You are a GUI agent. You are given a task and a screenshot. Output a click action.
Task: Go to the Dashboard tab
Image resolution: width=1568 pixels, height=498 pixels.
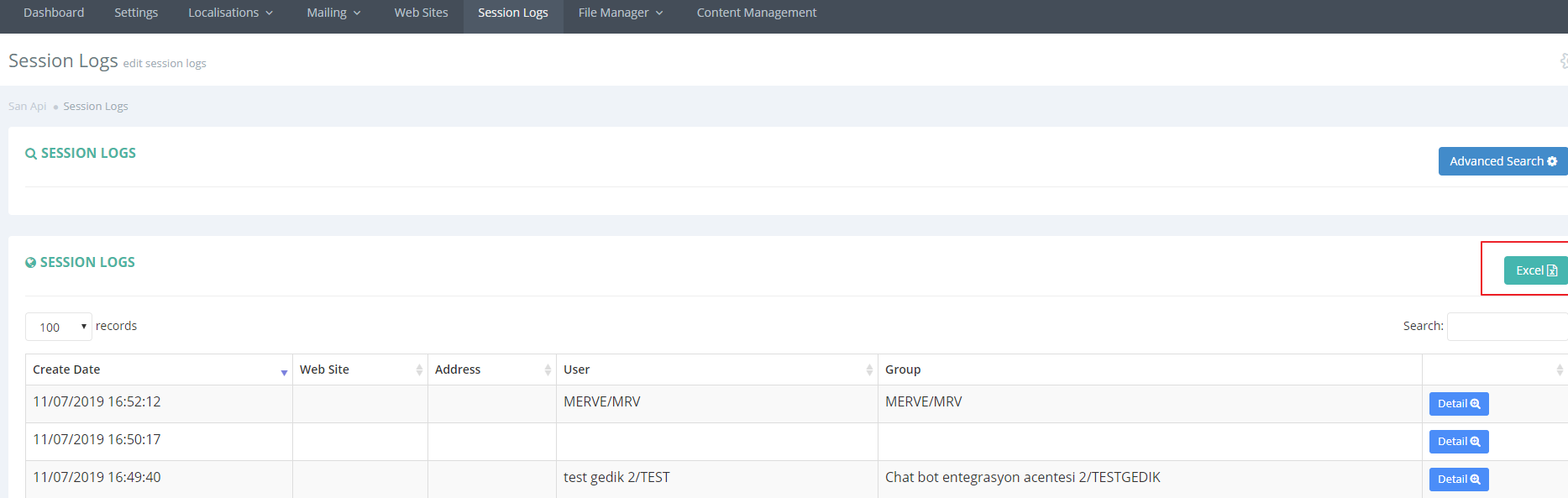pyautogui.click(x=54, y=13)
